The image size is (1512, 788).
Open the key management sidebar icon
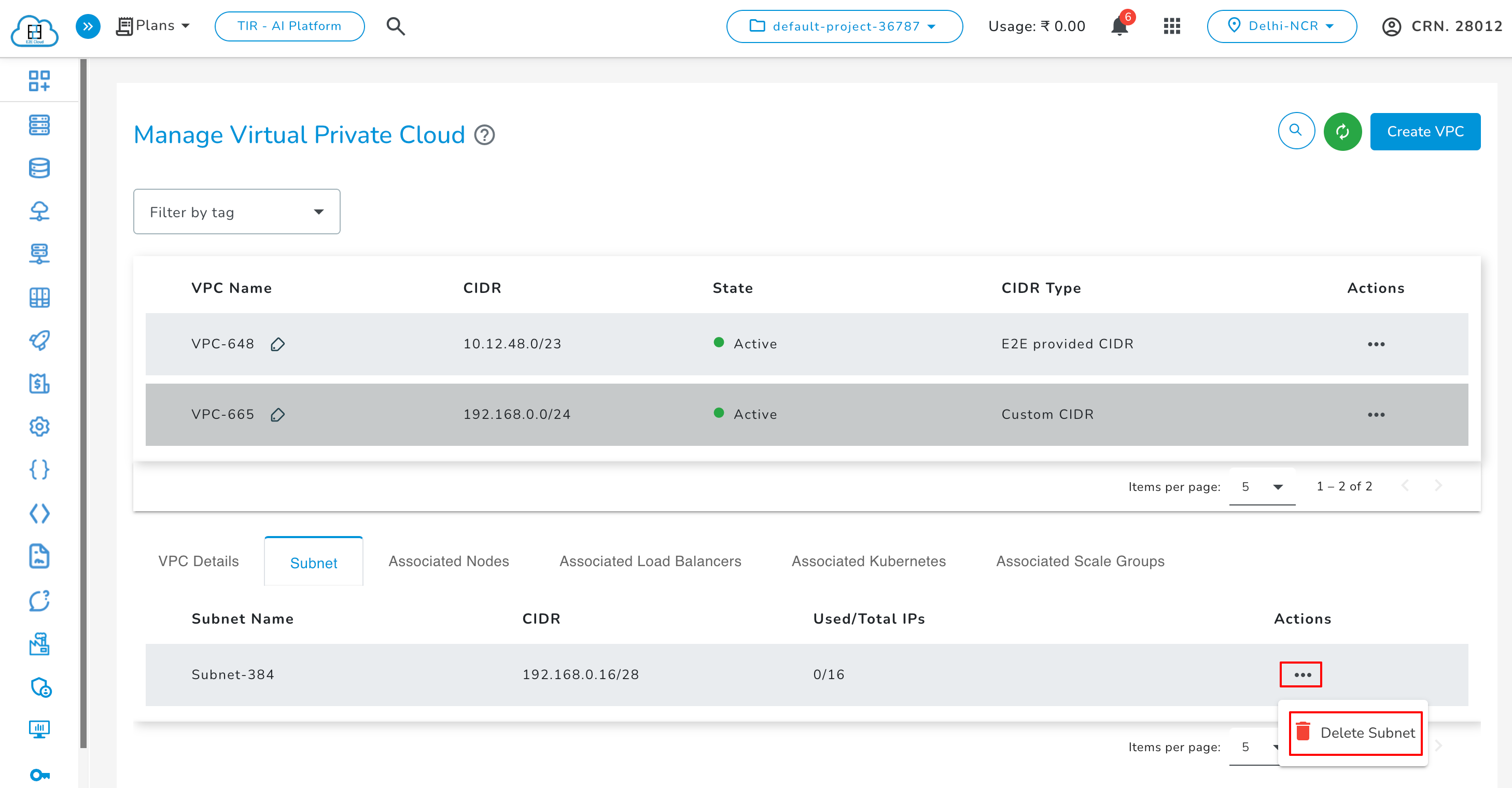(39, 773)
